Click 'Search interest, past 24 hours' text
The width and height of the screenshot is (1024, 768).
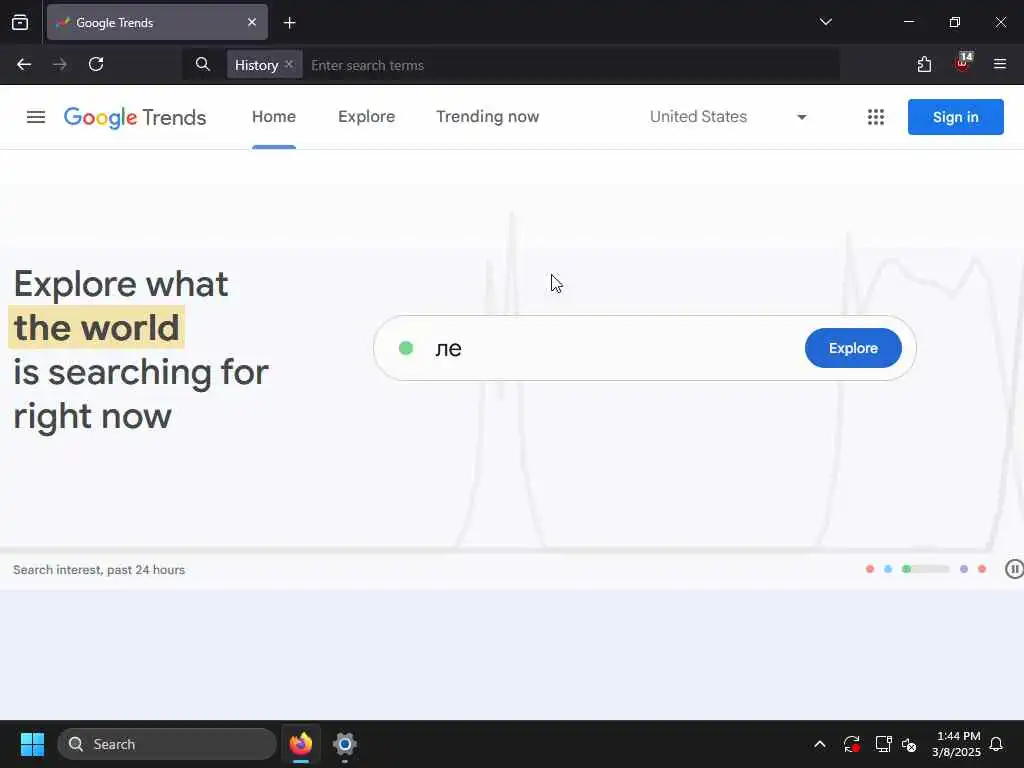(x=99, y=569)
